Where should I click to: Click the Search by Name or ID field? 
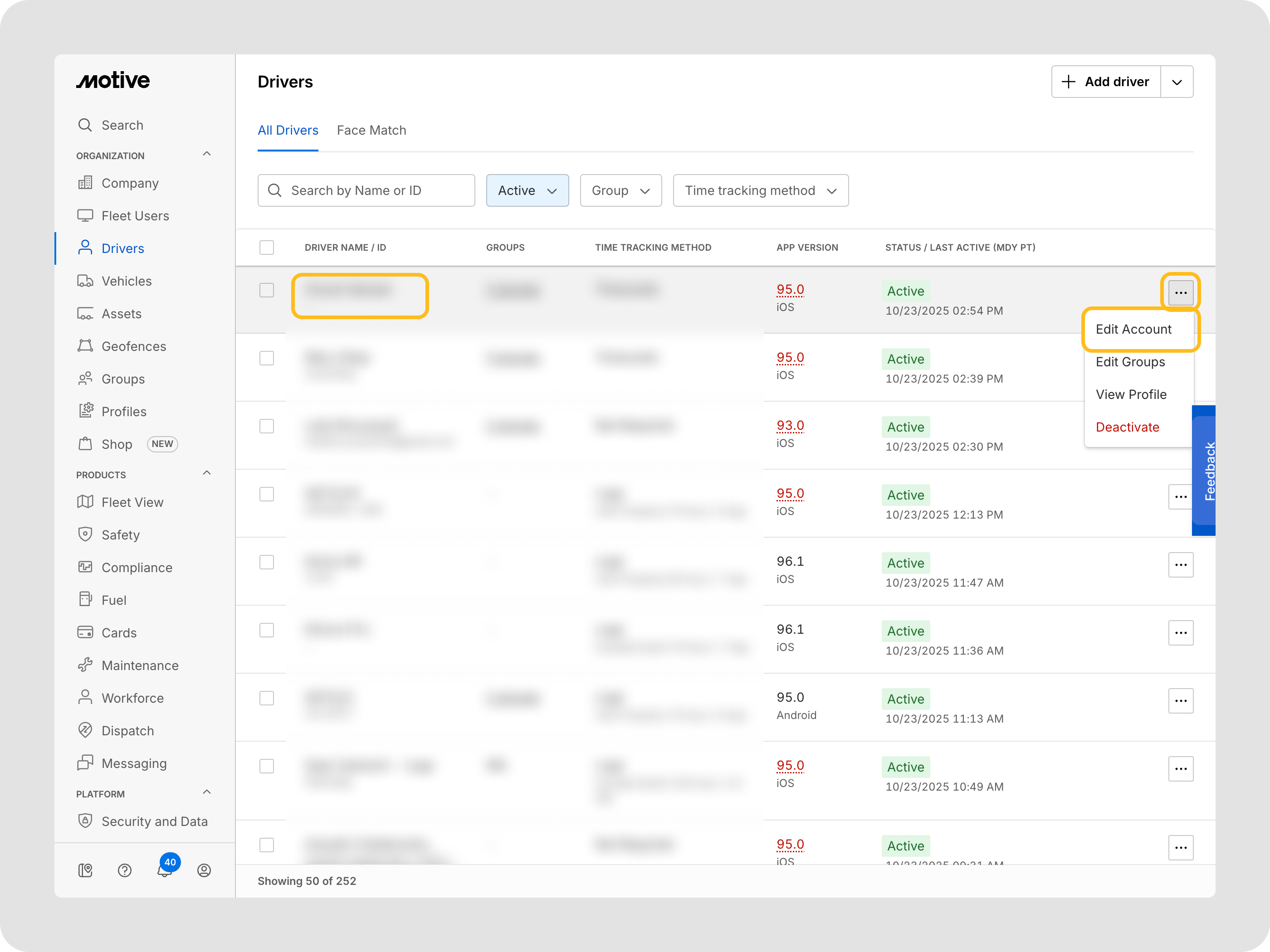366,190
